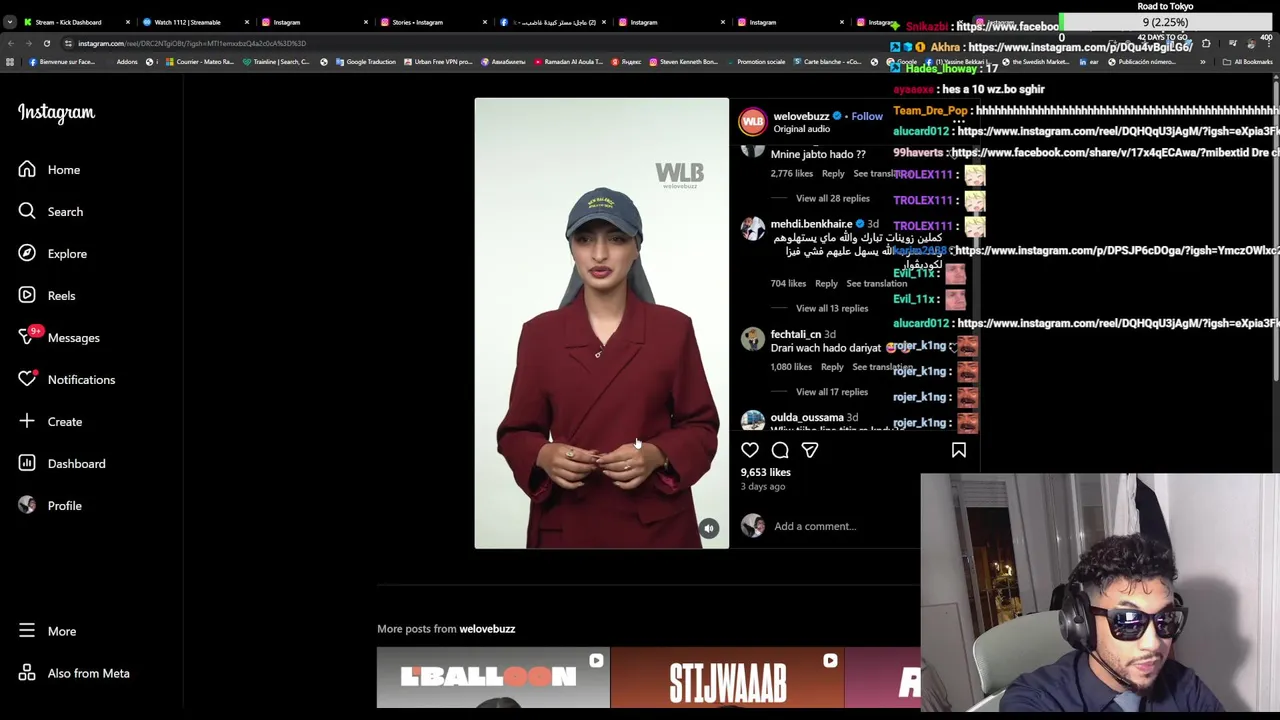Click the comment bubble icon under the reel
Screen dimensions: 1280x720
(780, 451)
